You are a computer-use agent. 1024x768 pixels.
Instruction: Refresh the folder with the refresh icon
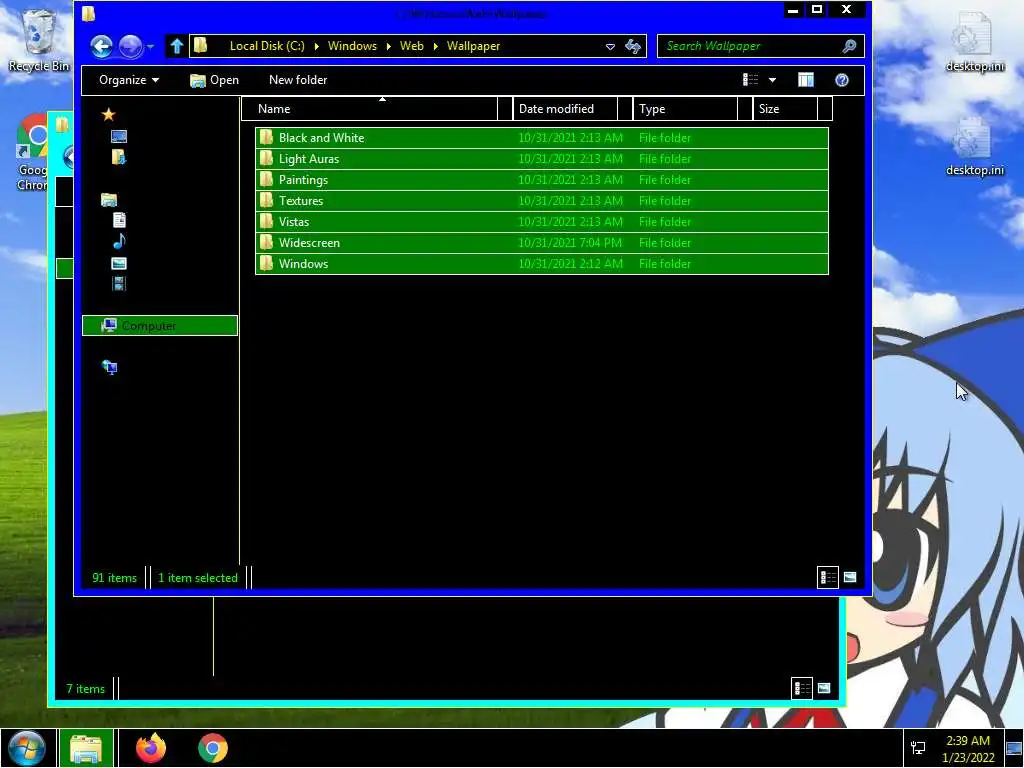[633, 46]
